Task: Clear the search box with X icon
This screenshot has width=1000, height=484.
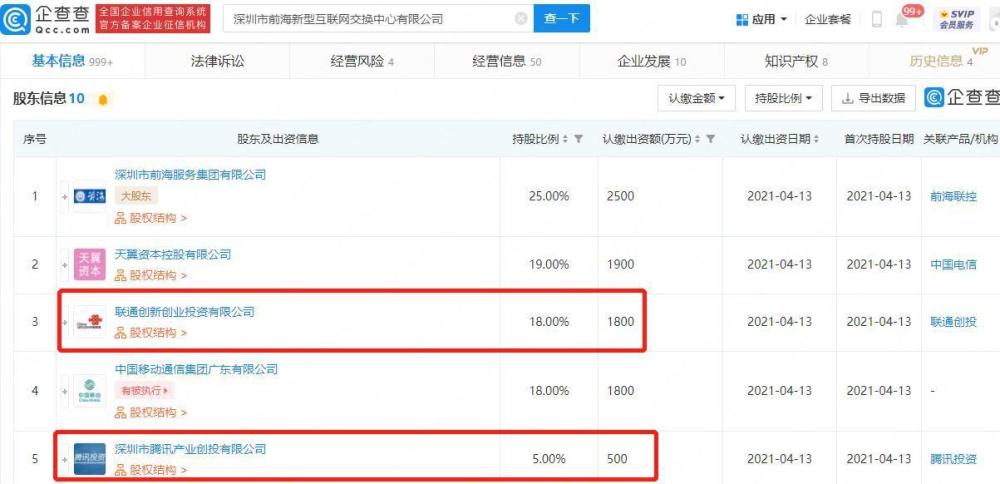Action: (x=521, y=19)
